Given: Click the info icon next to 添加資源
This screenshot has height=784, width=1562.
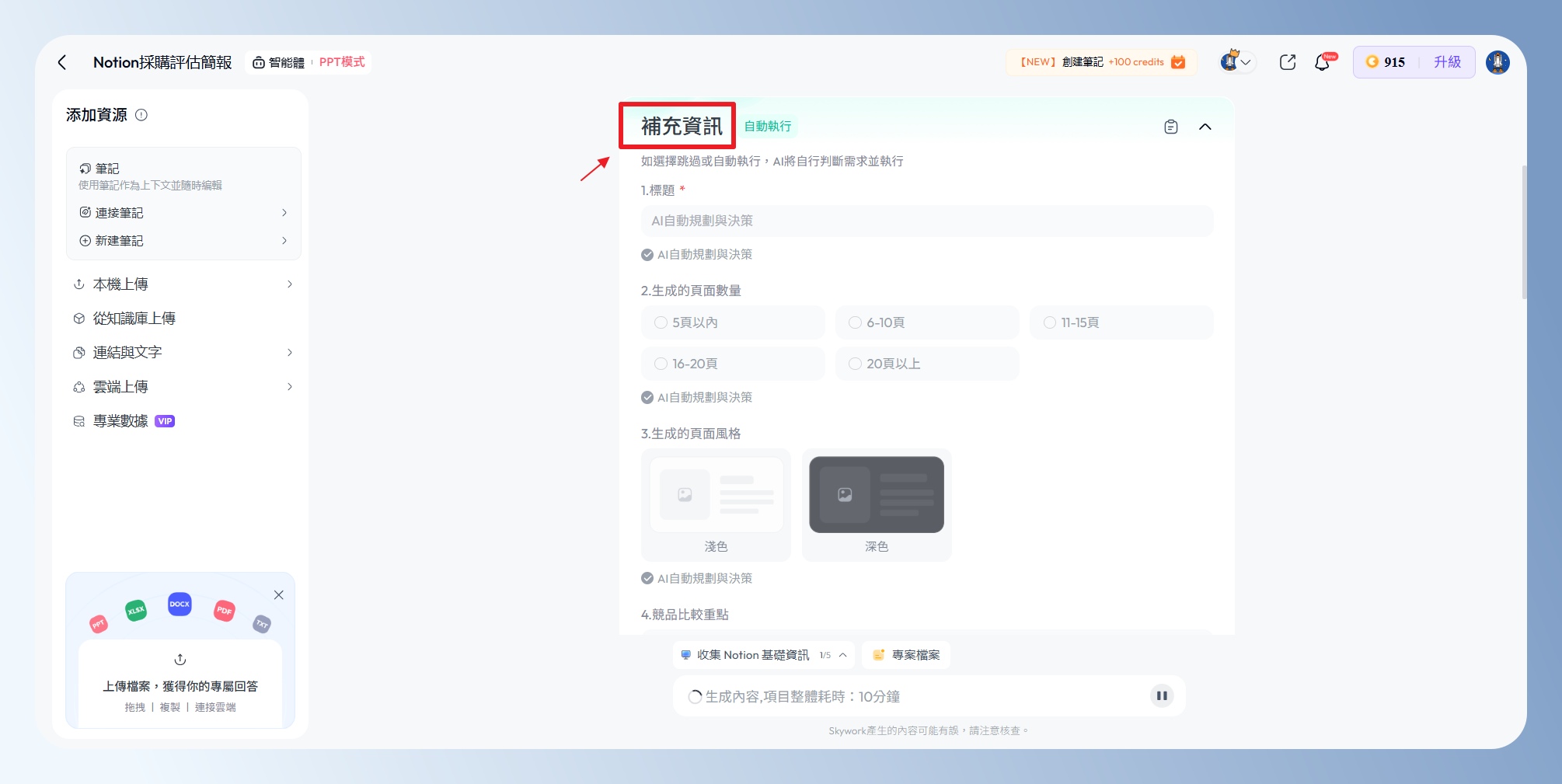Looking at the screenshot, I should pyautogui.click(x=141, y=115).
